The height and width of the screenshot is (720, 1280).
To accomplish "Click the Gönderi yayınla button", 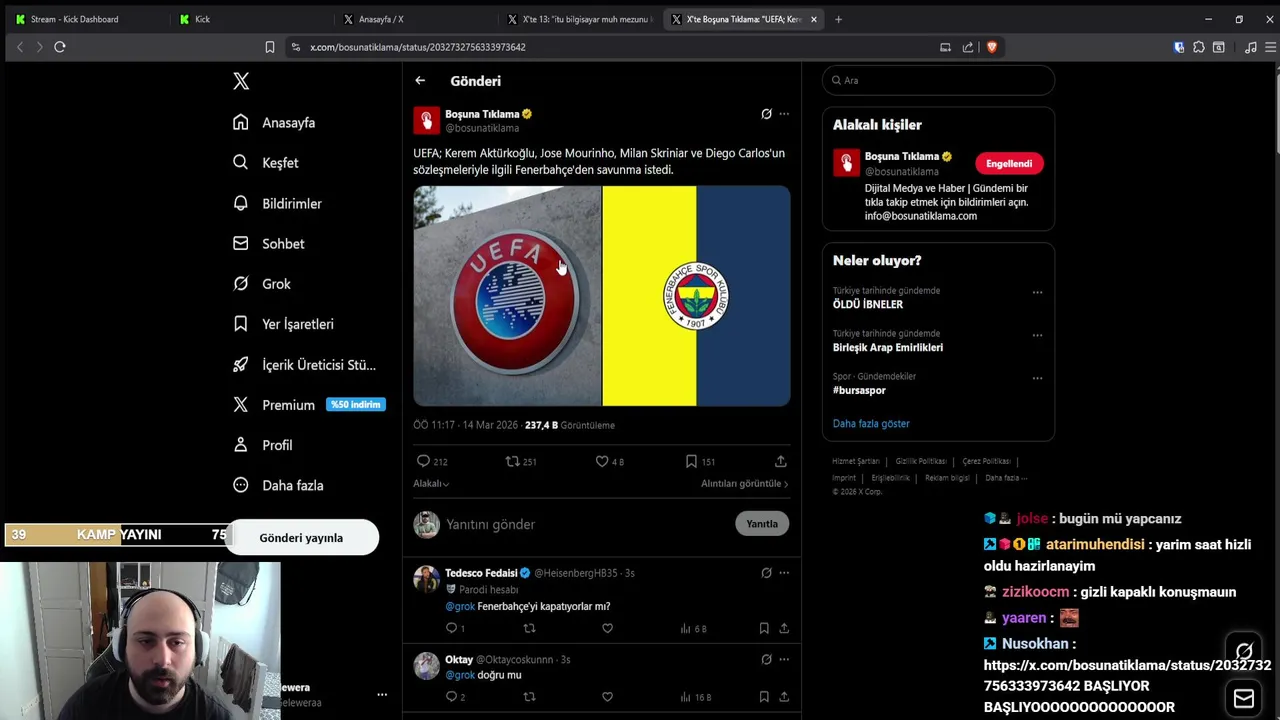I will [x=301, y=538].
